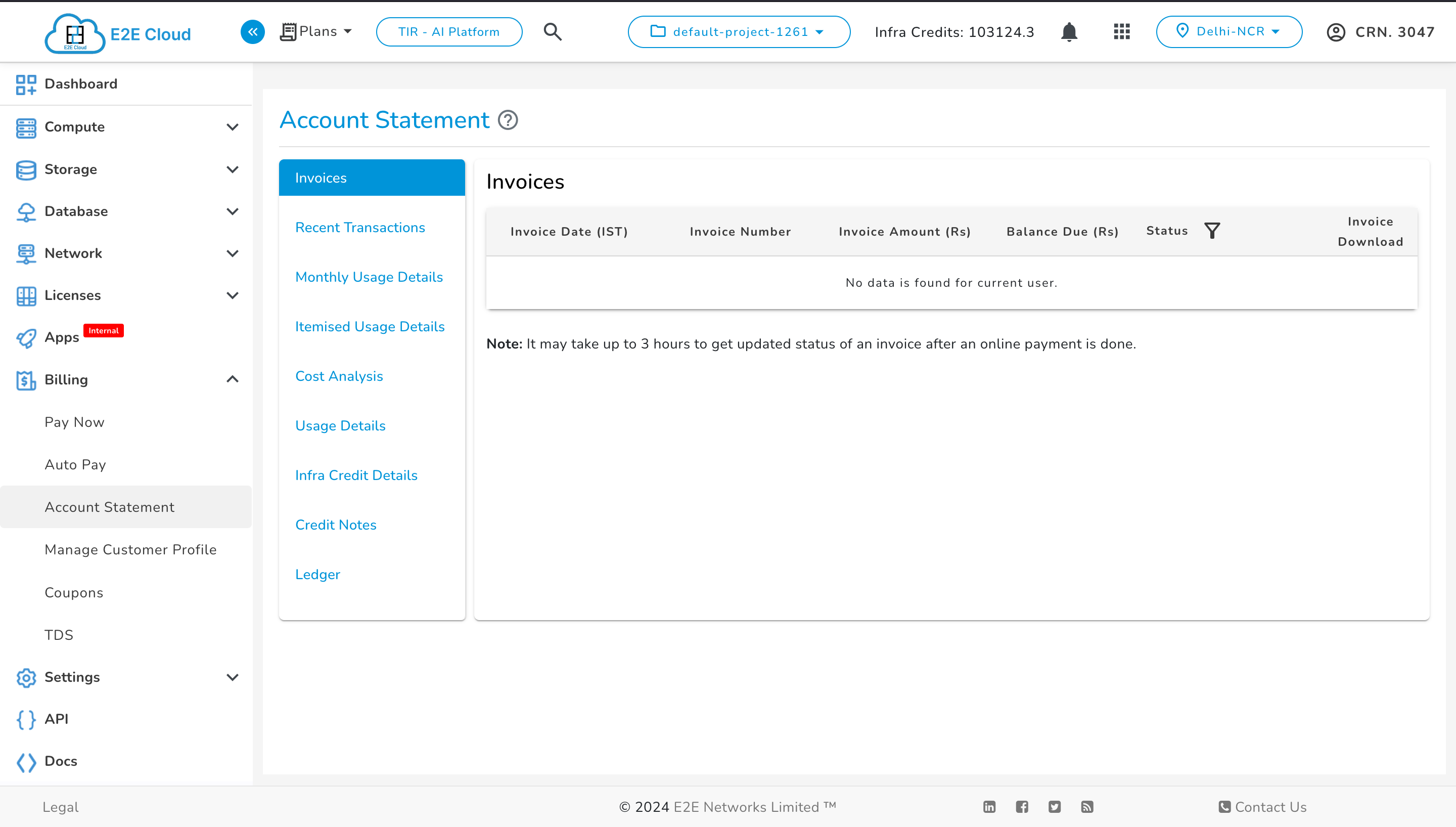Open Pay Now under Billing
1456x827 pixels.
click(74, 422)
